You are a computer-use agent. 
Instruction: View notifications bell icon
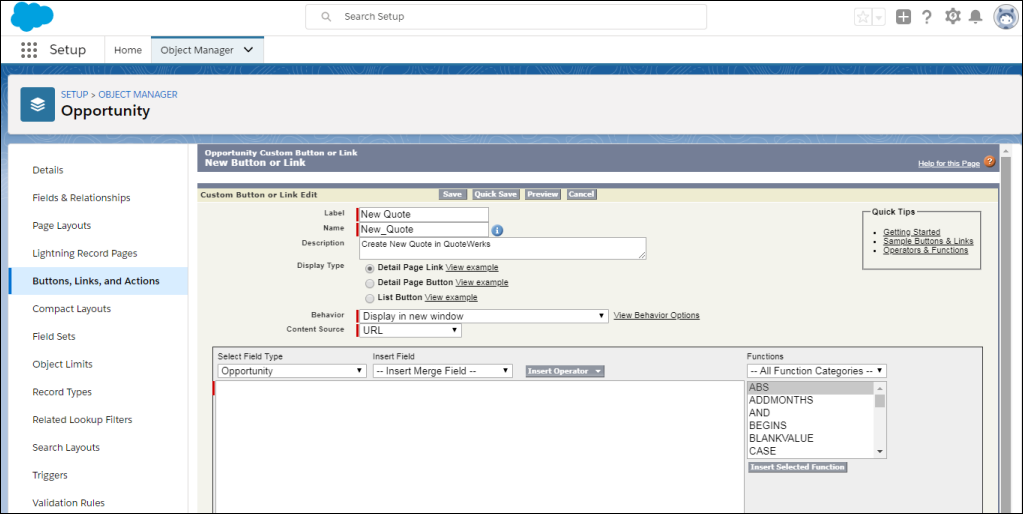pyautogui.click(x=976, y=17)
